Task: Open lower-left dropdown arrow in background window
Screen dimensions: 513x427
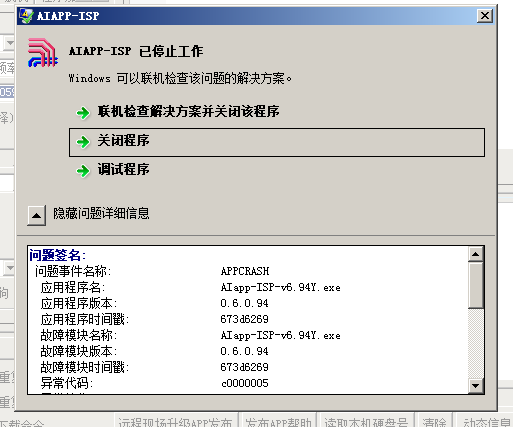Action: tap(10, 268)
